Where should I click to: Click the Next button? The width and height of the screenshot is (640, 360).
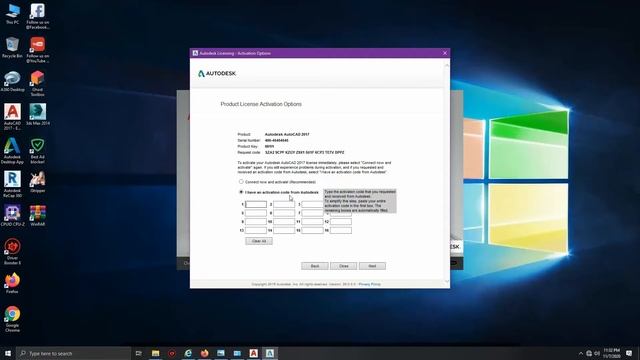click(x=372, y=266)
